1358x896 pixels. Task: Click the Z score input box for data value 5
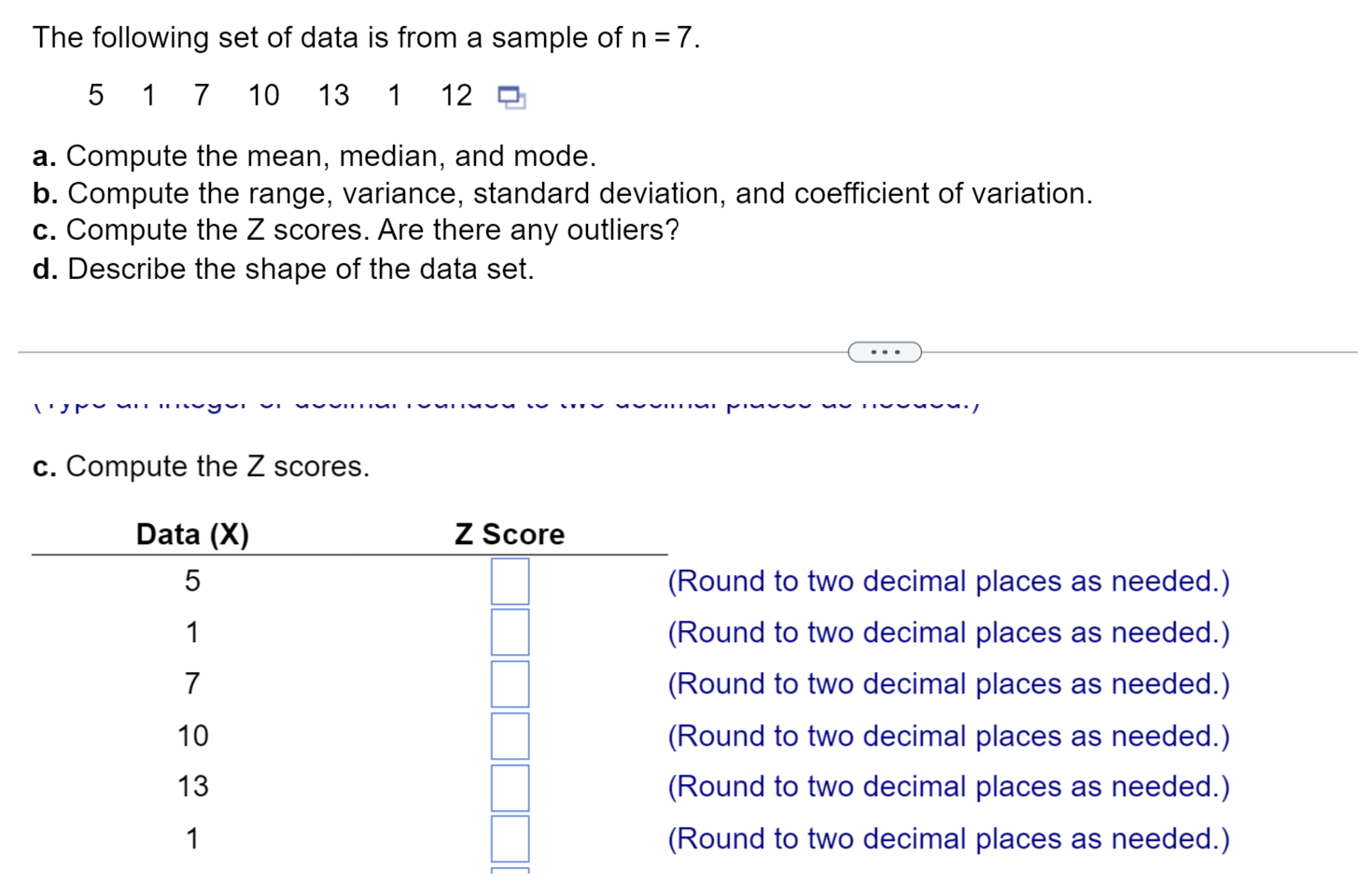510,581
